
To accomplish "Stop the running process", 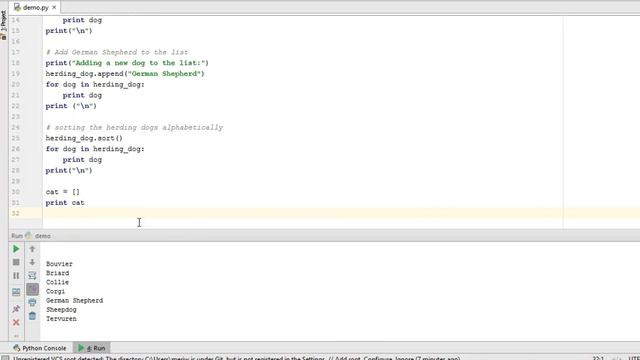I will click(16, 262).
